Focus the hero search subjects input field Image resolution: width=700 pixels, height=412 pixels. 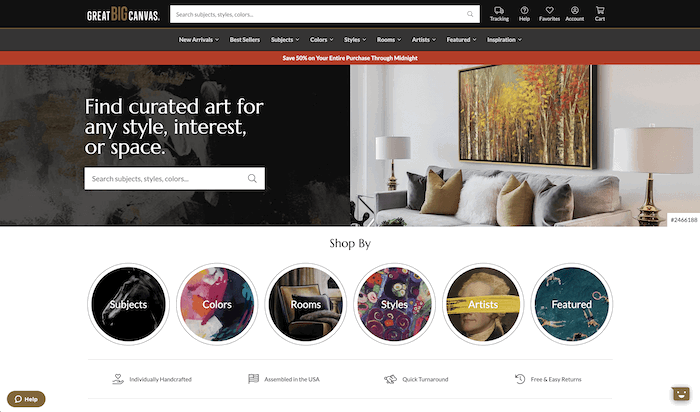click(165, 179)
